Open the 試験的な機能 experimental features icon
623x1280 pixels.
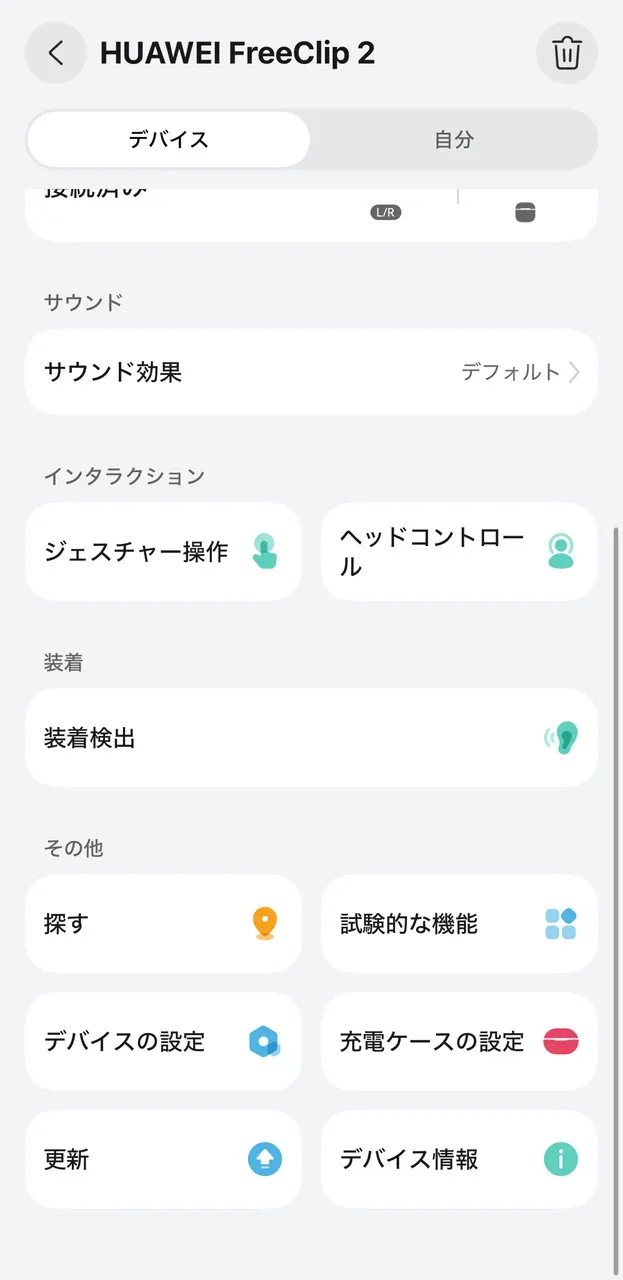(560, 924)
